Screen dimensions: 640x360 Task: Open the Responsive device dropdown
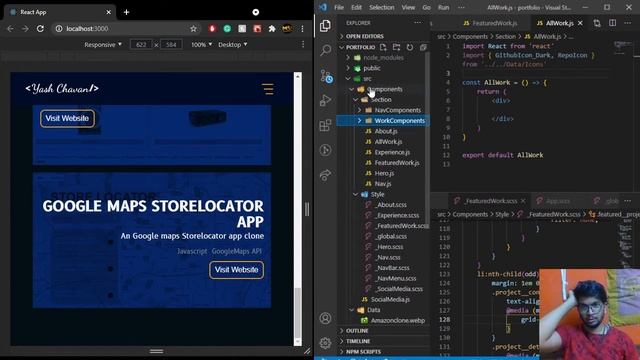pos(103,44)
